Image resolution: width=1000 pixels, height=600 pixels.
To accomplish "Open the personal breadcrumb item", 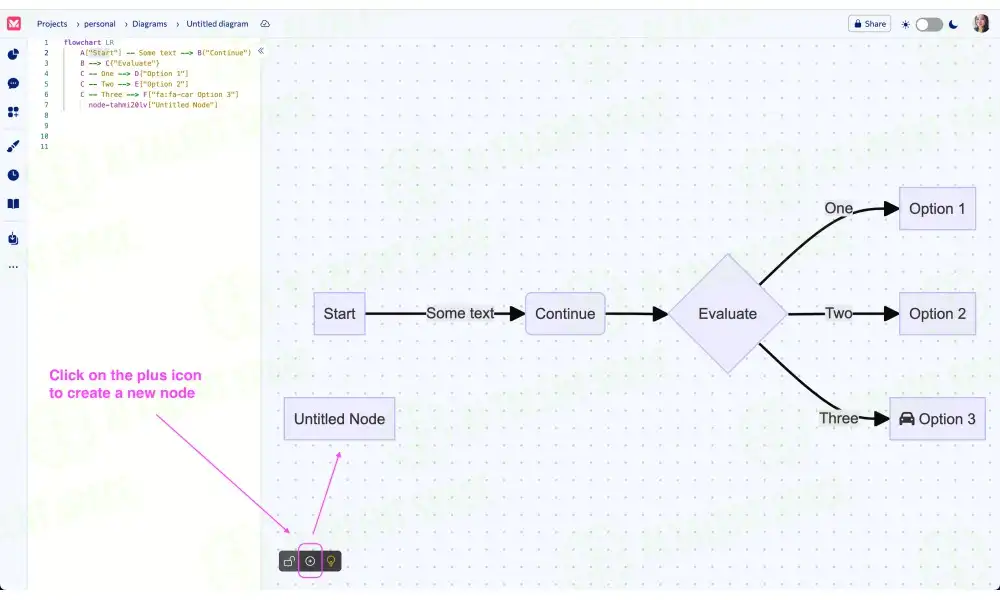I will point(99,23).
